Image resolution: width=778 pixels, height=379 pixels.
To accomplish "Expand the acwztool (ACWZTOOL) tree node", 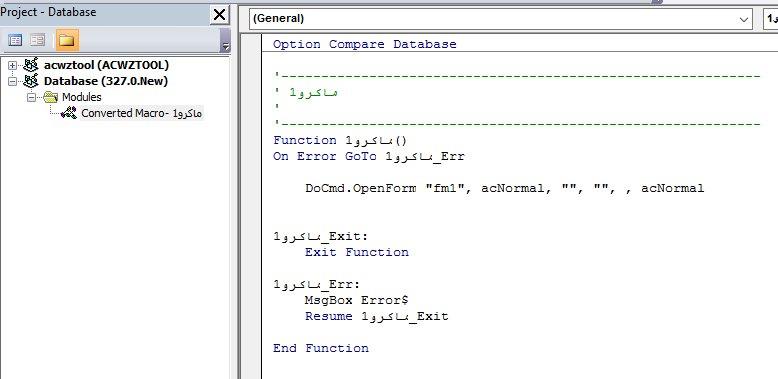I will click(12, 65).
